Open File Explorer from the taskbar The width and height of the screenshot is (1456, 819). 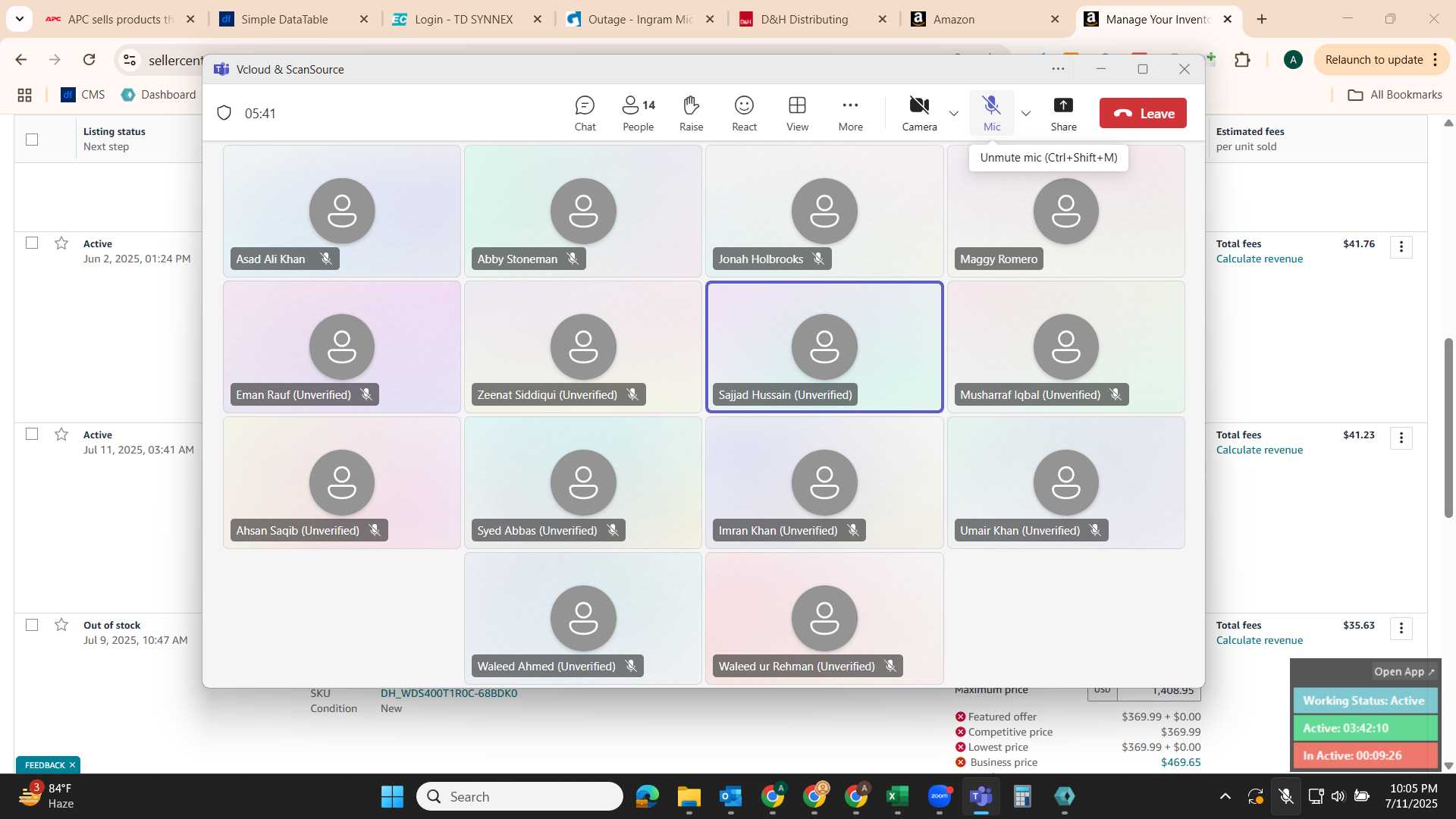coord(689,797)
